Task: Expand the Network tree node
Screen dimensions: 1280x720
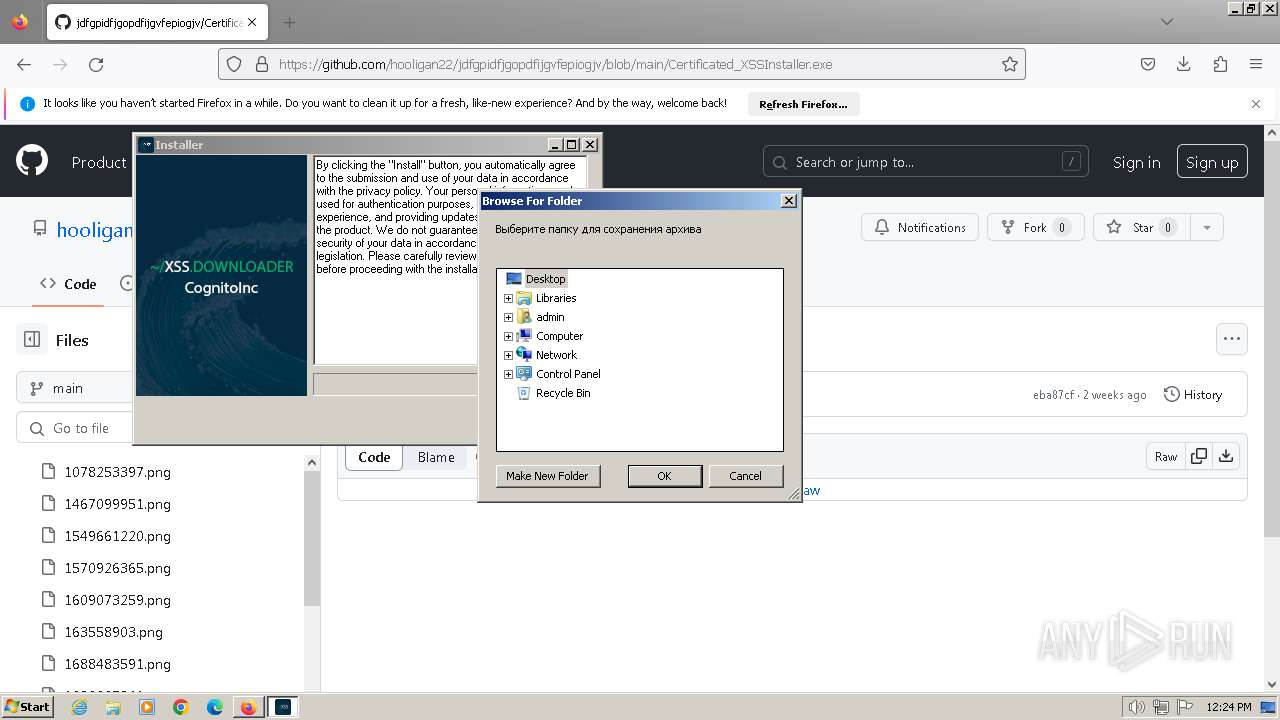Action: pyautogui.click(x=508, y=355)
